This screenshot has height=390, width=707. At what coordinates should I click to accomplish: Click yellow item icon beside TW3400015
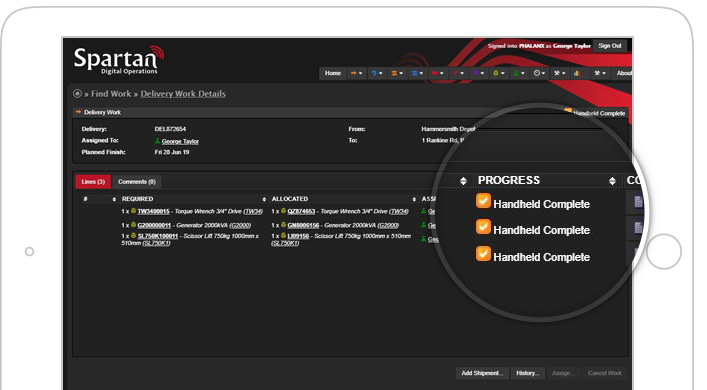click(x=133, y=211)
